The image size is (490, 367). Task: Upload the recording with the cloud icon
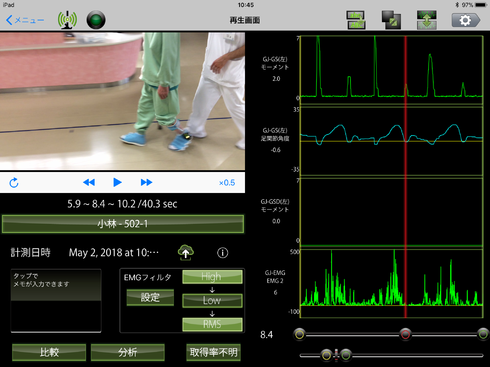click(186, 252)
